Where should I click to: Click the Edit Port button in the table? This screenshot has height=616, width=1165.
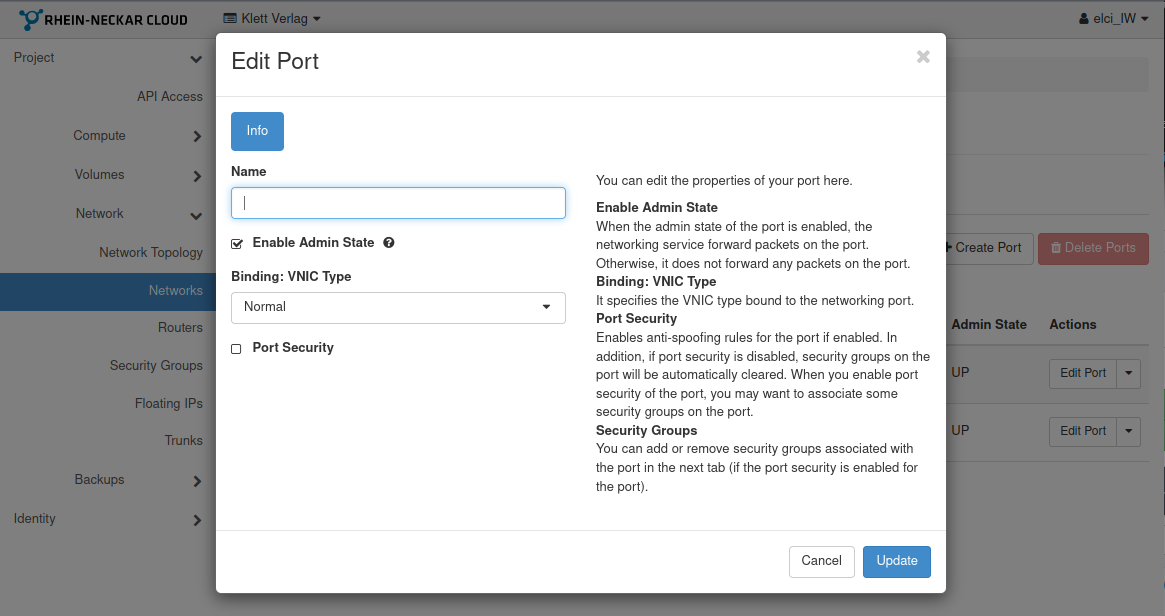pyautogui.click(x=1082, y=373)
